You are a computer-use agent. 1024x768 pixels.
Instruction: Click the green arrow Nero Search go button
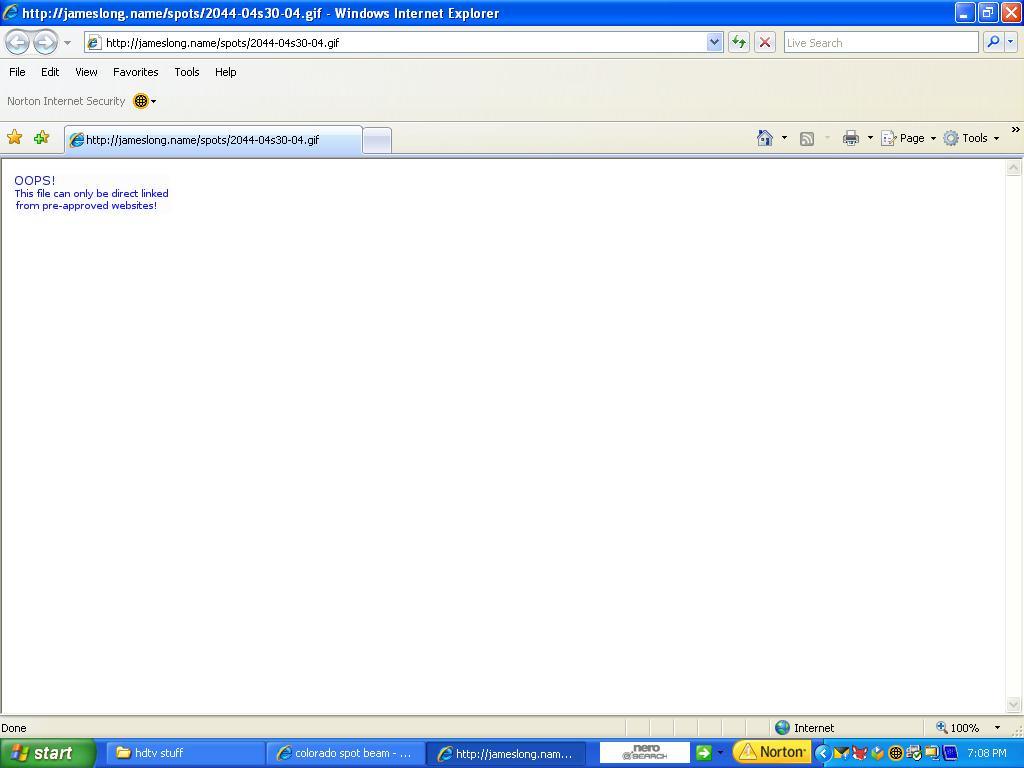click(703, 752)
